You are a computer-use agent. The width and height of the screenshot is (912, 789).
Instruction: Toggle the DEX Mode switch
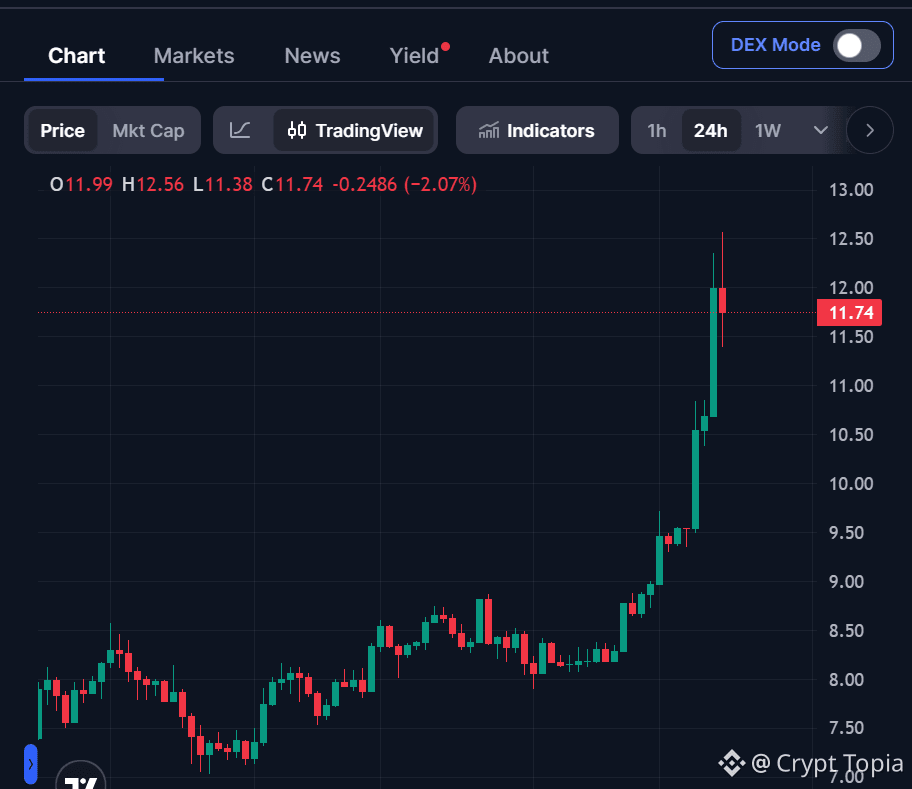[x=856, y=45]
